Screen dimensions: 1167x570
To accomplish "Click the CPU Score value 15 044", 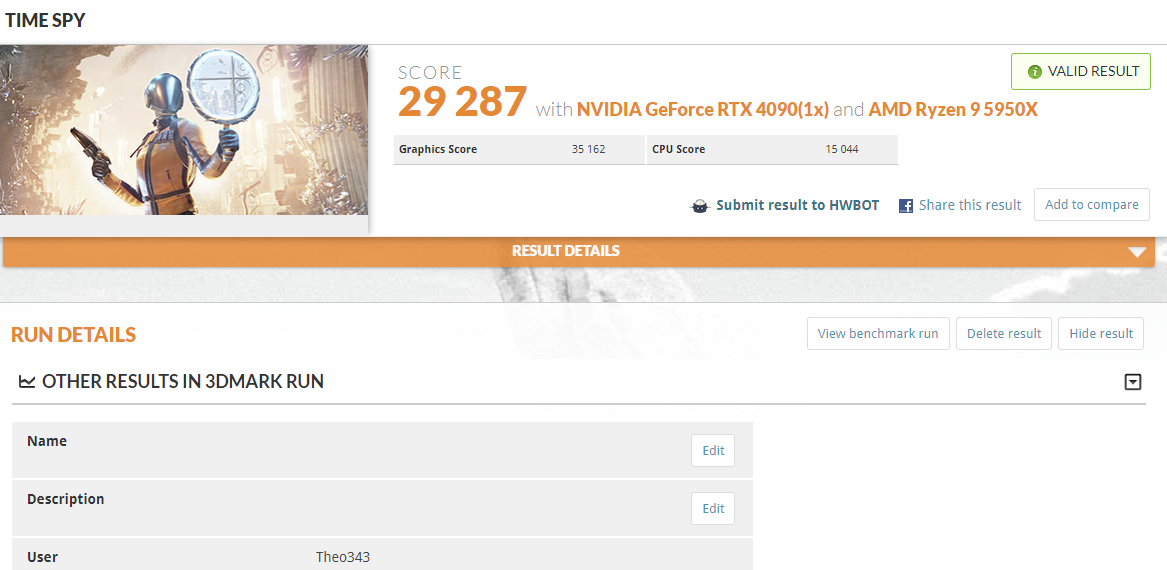I will click(842, 149).
